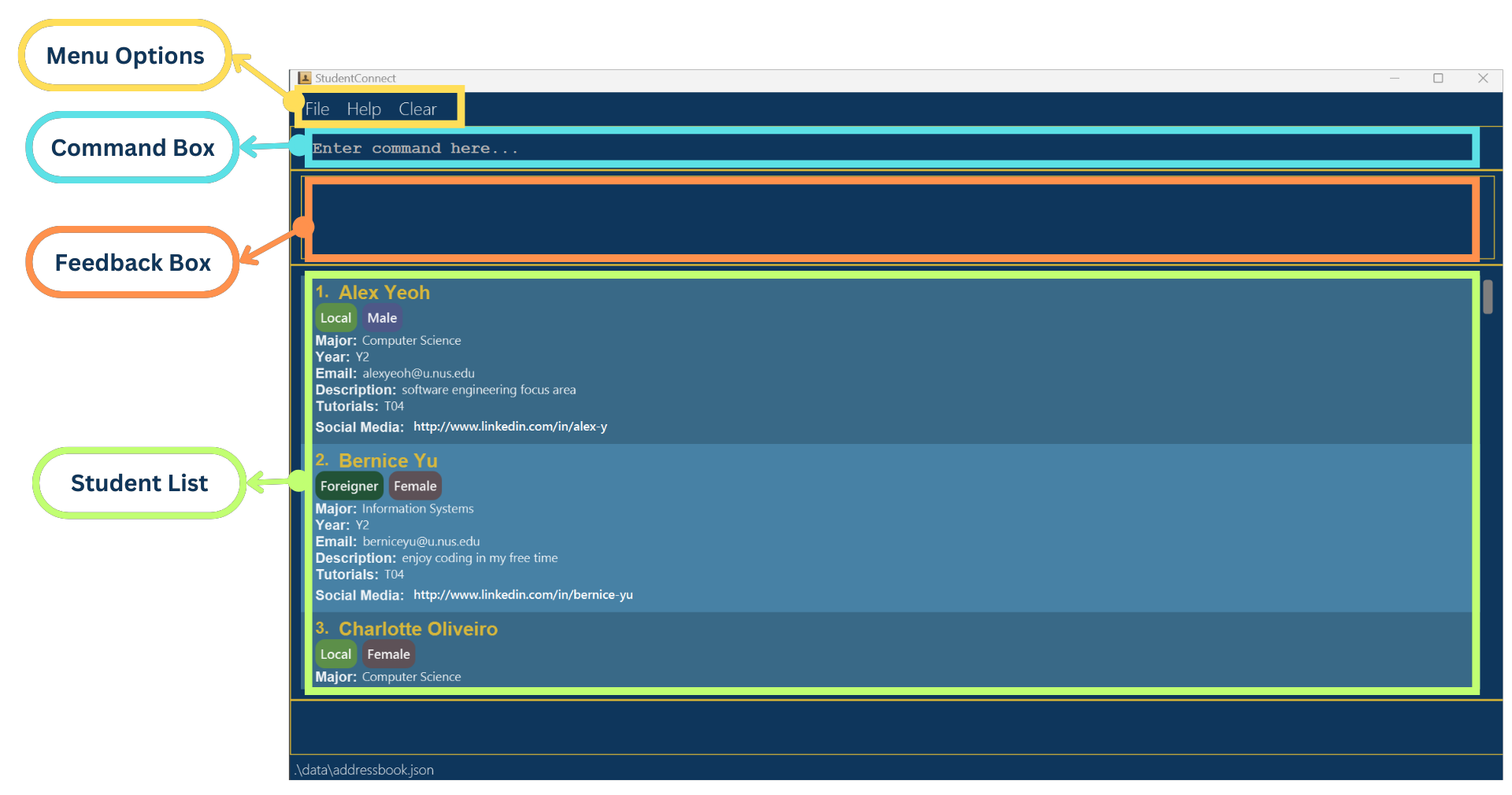Click the 'Foreigner' tag on Bernice Yu
1512x795 pixels.
(349, 486)
